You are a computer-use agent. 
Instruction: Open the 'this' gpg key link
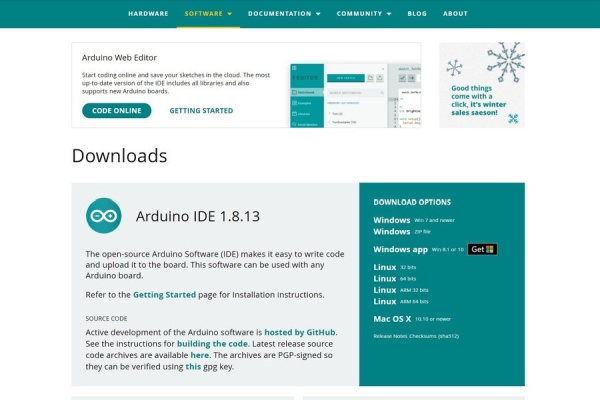193,367
